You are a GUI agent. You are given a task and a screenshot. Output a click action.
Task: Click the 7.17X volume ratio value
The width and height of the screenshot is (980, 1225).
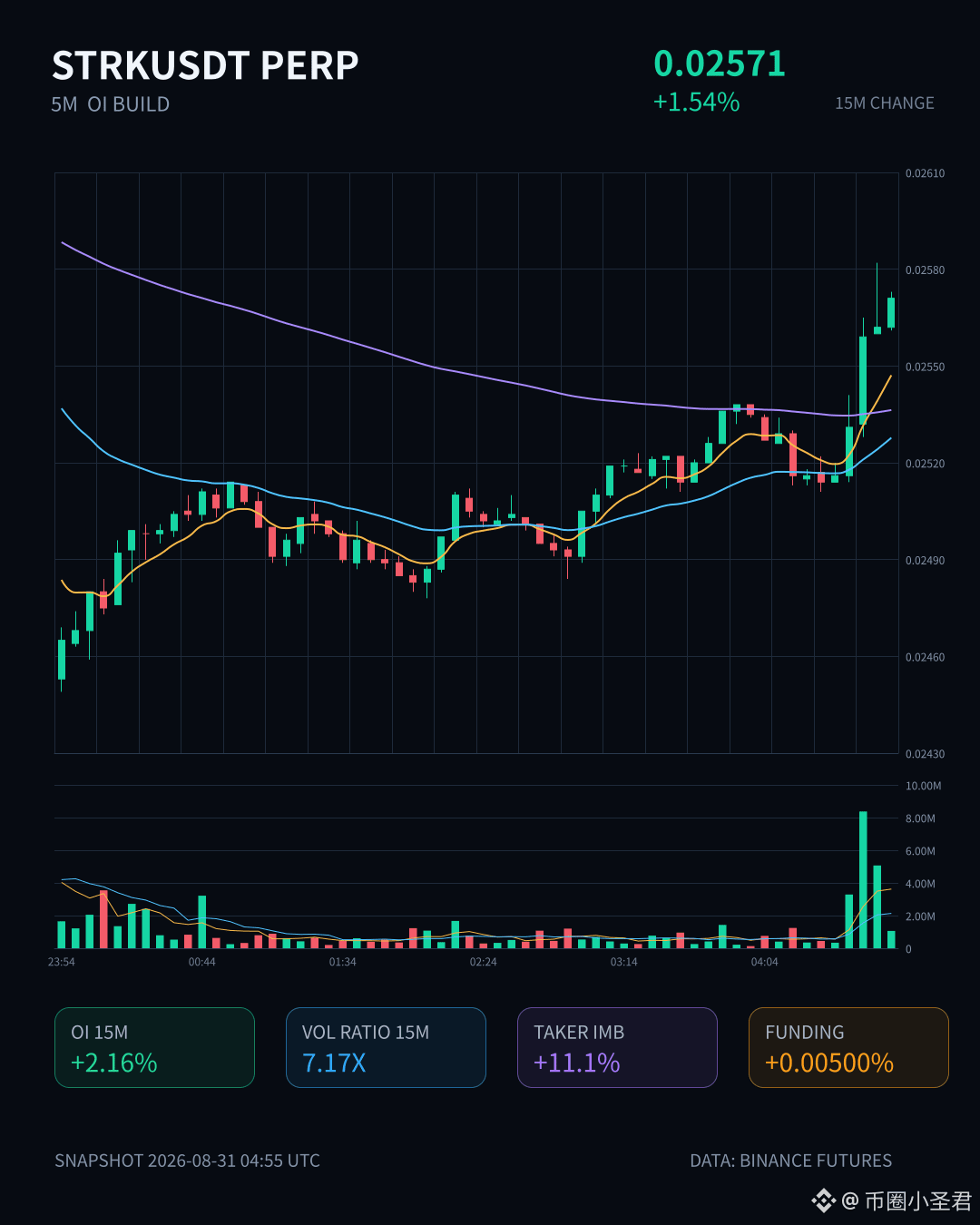click(x=334, y=1063)
